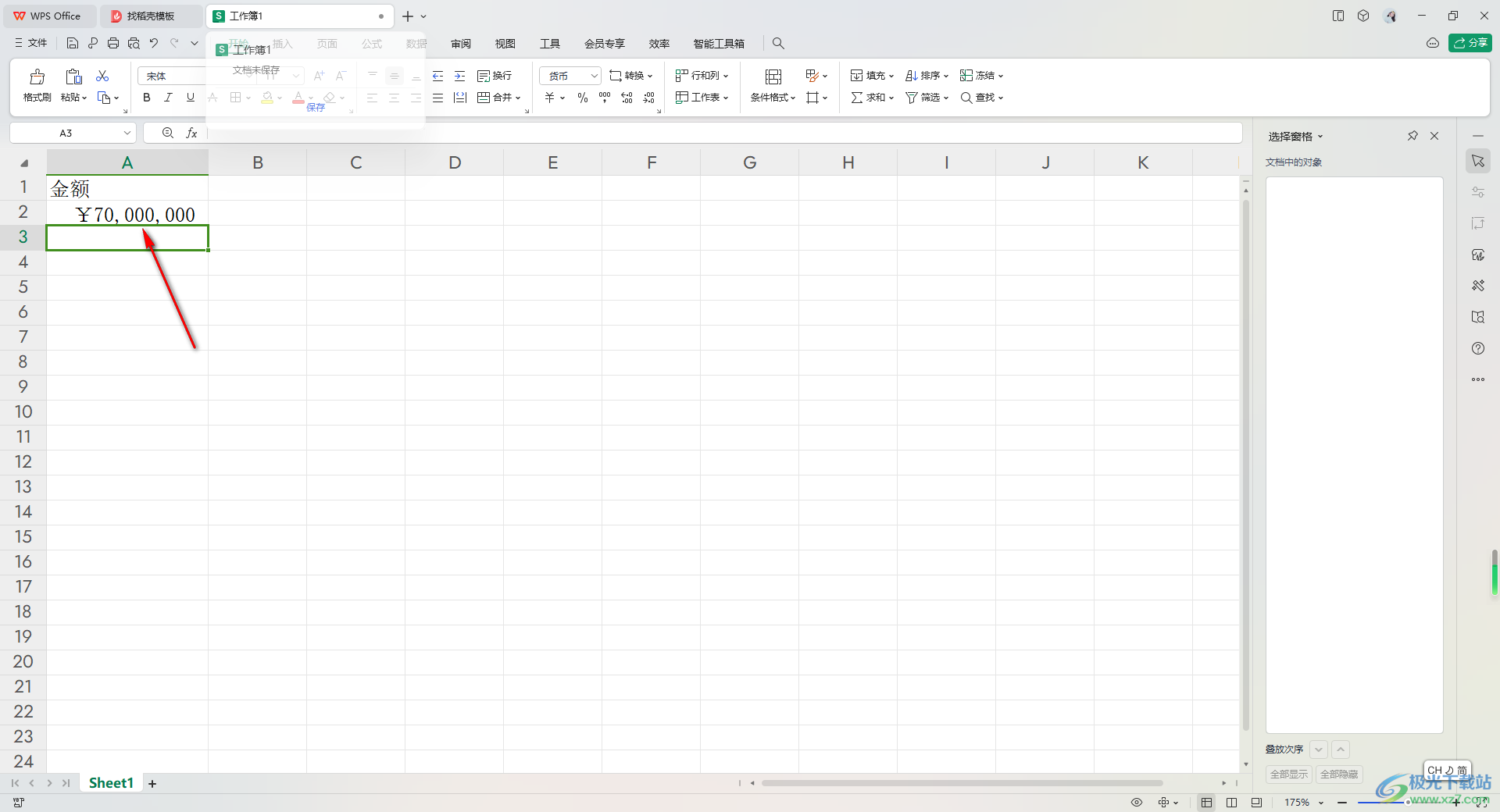Toggle the eye protection mode icon in status bar
The image size is (1500, 812).
coord(1137,803)
